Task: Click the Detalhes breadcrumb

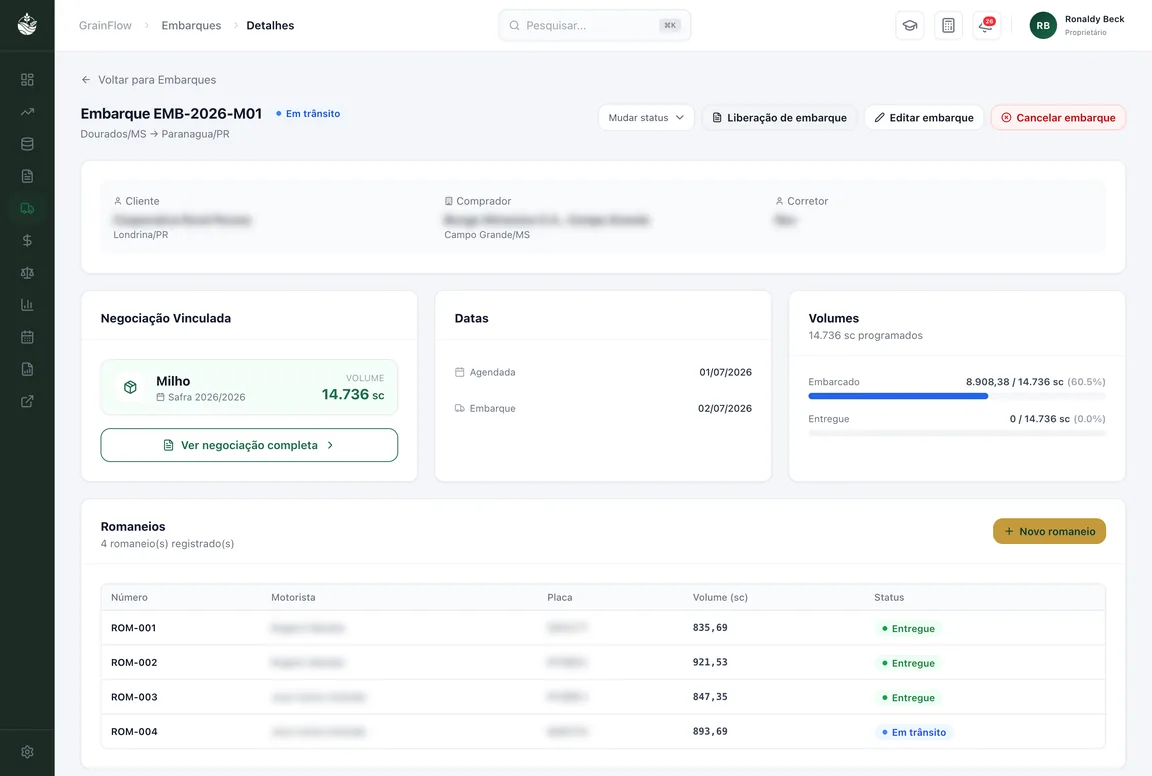Action: click(x=270, y=25)
